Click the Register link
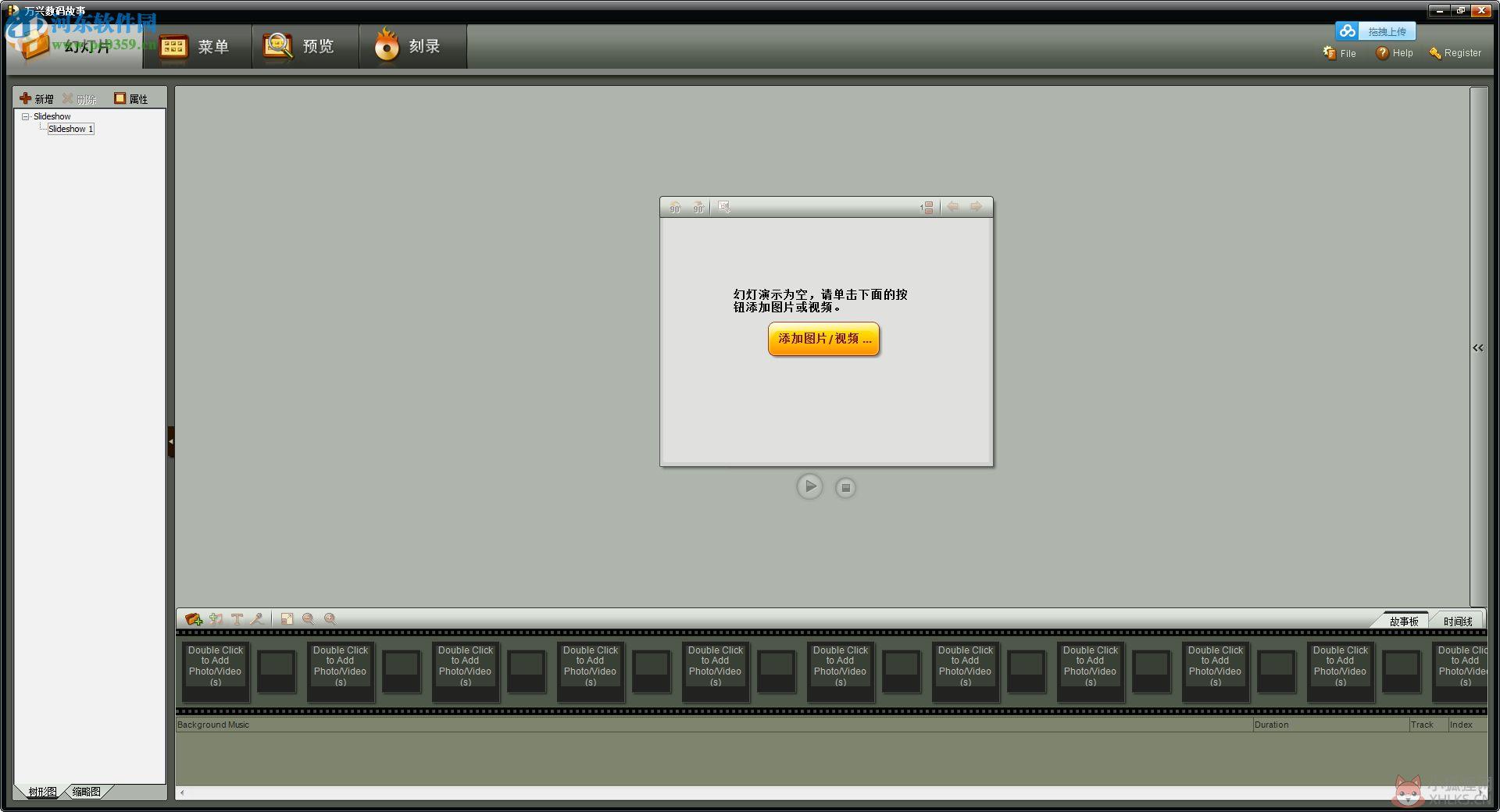 1455,53
